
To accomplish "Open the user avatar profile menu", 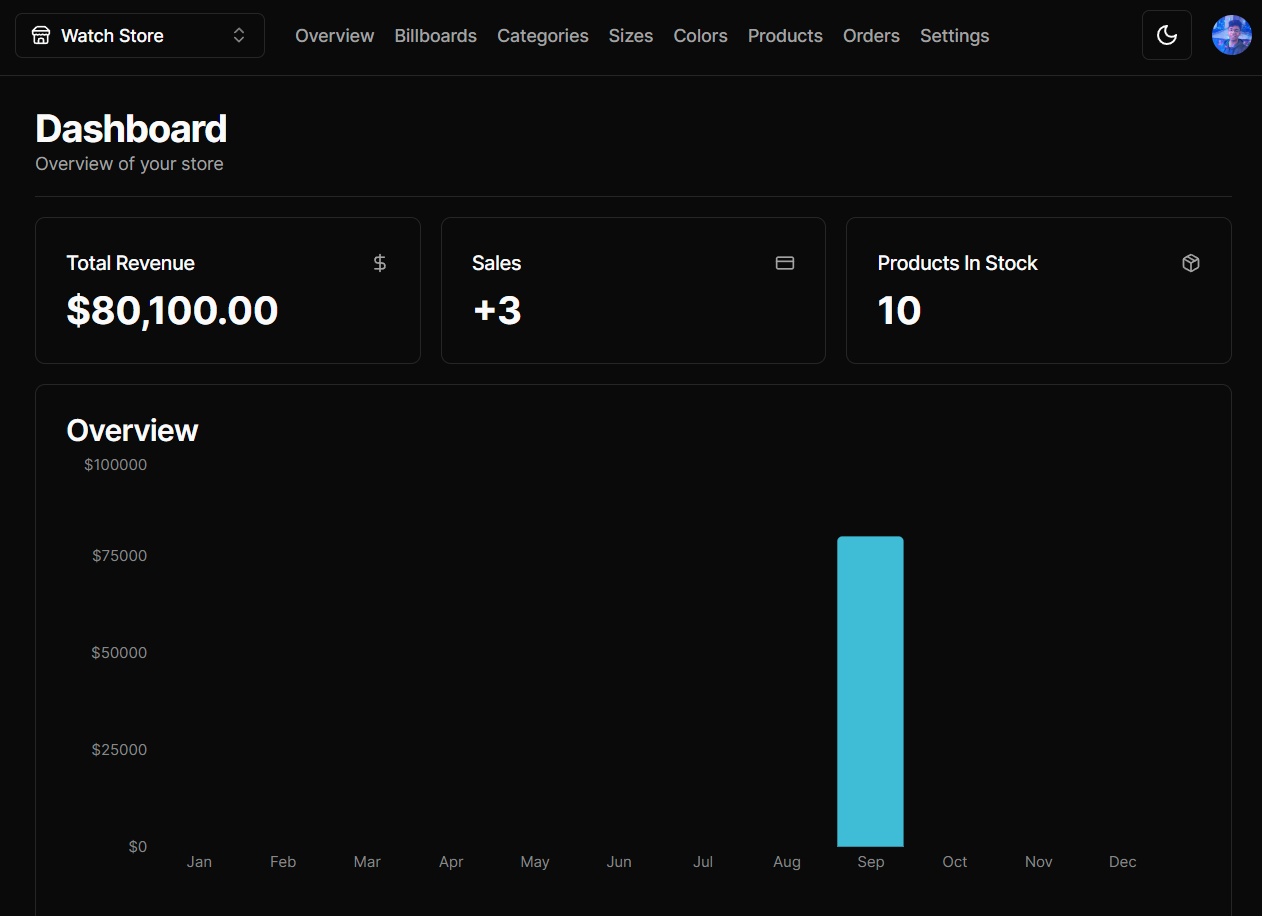I will click(x=1231, y=35).
